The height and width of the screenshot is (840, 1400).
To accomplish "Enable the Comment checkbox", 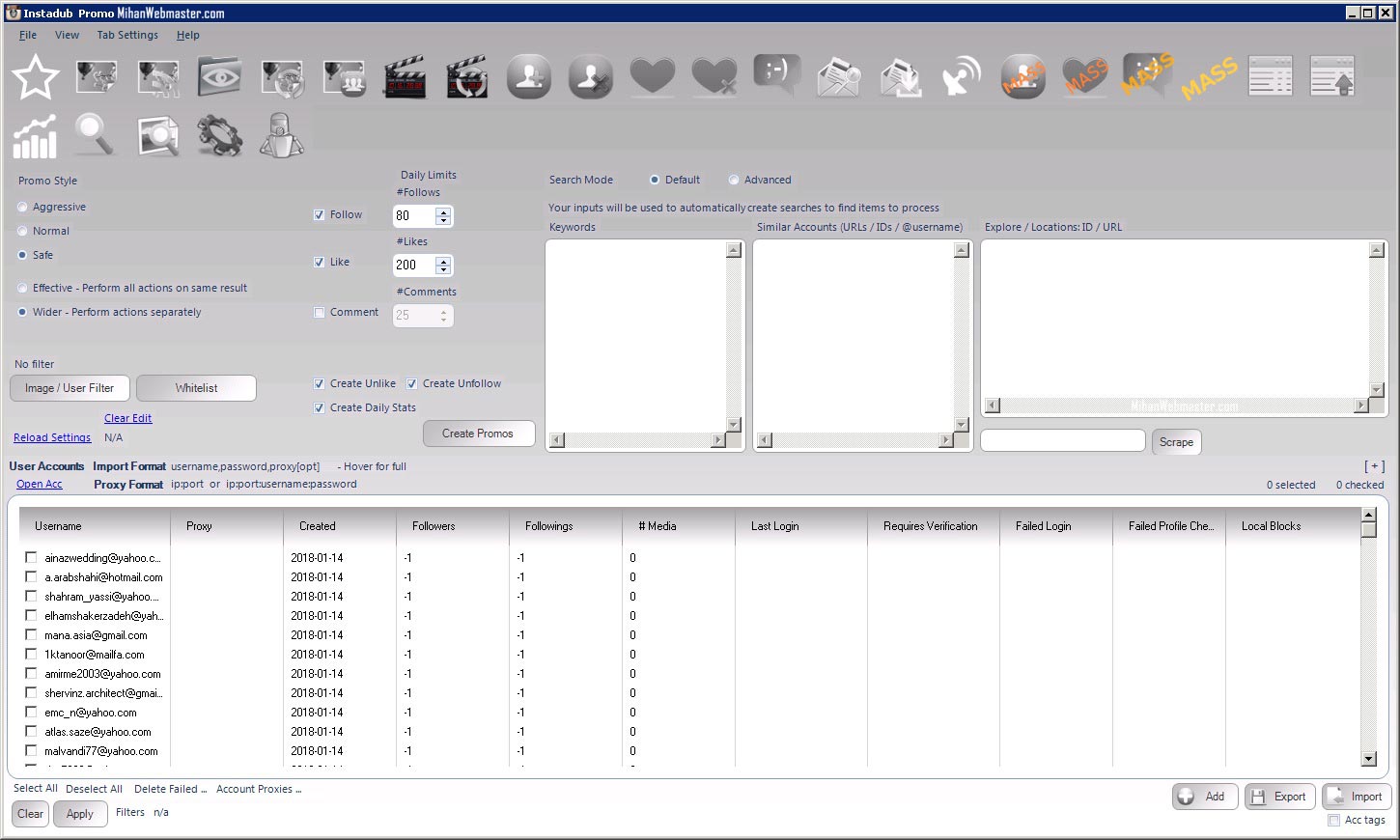I will [319, 312].
